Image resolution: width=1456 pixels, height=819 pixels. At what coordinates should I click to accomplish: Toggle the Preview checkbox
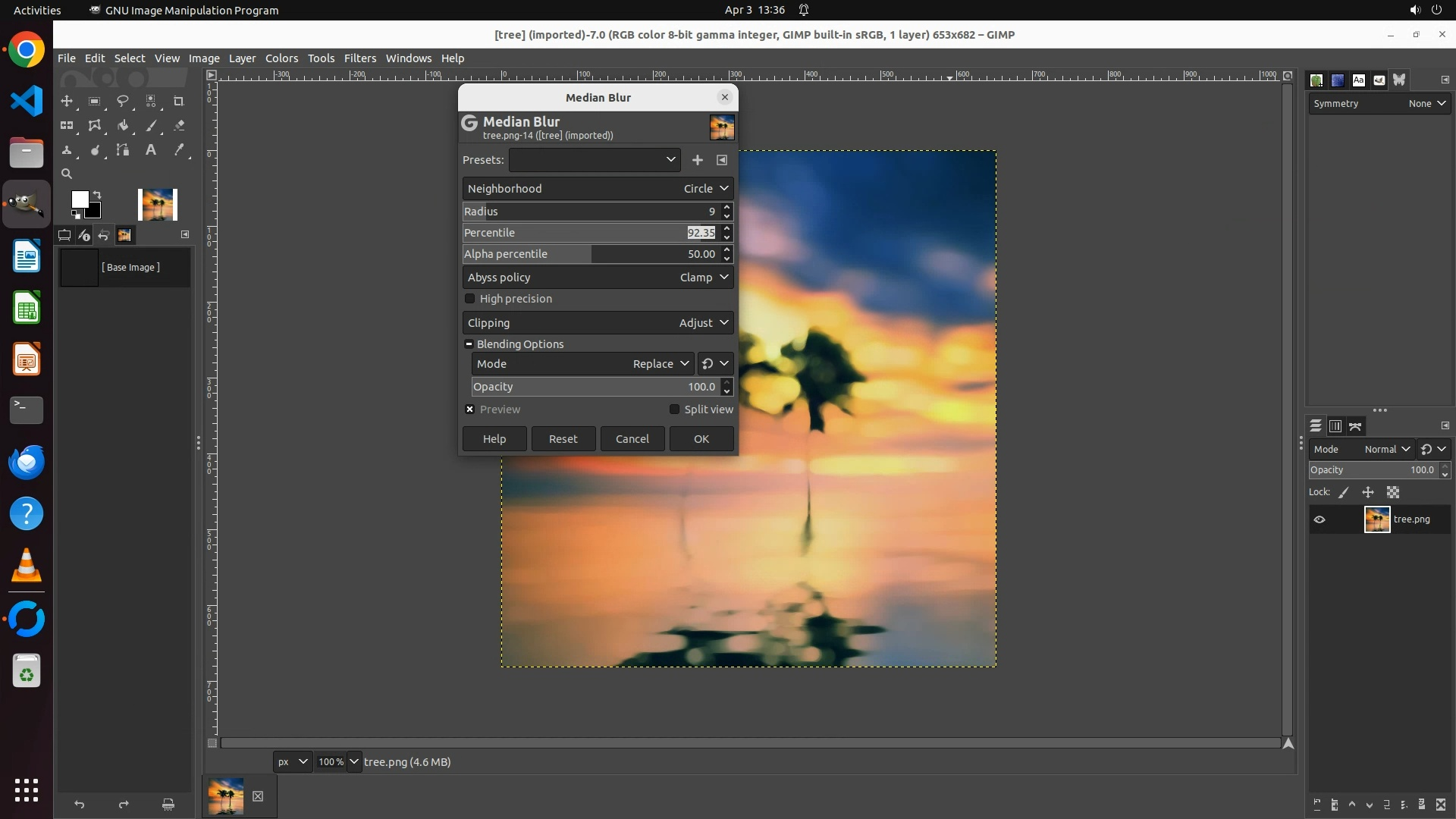pyautogui.click(x=470, y=409)
